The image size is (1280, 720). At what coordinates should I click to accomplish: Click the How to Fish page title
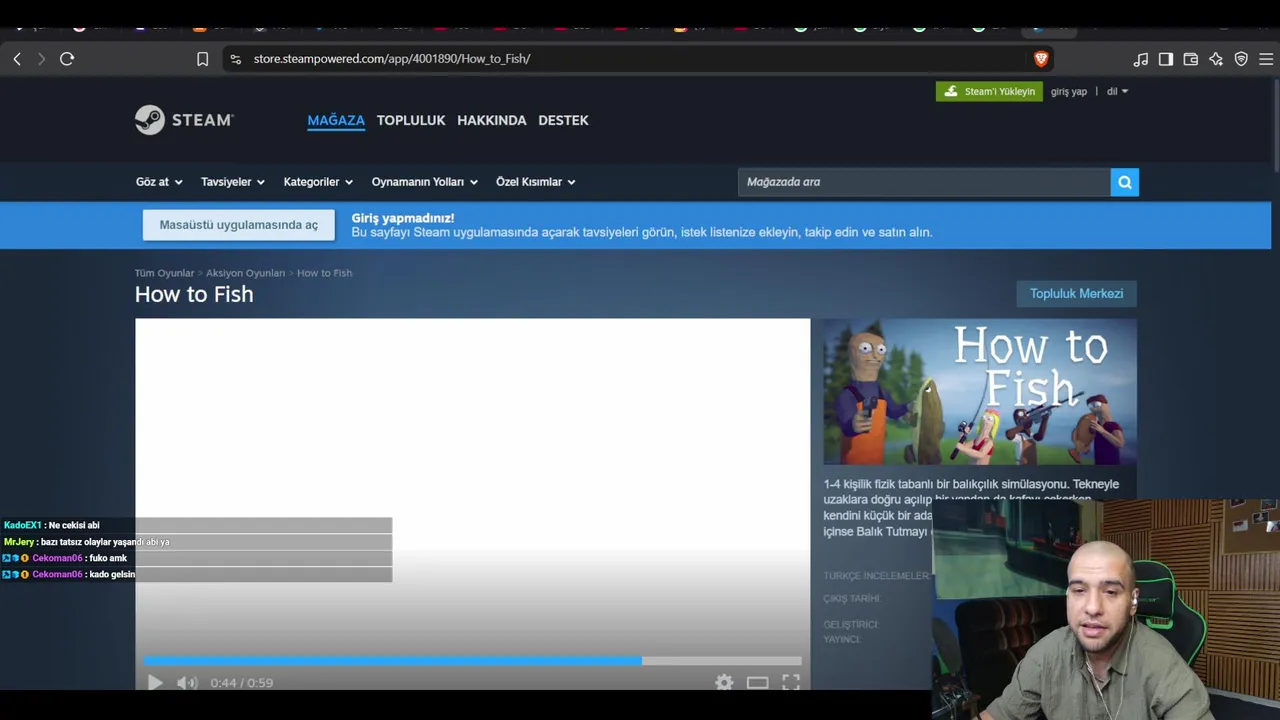tap(194, 294)
